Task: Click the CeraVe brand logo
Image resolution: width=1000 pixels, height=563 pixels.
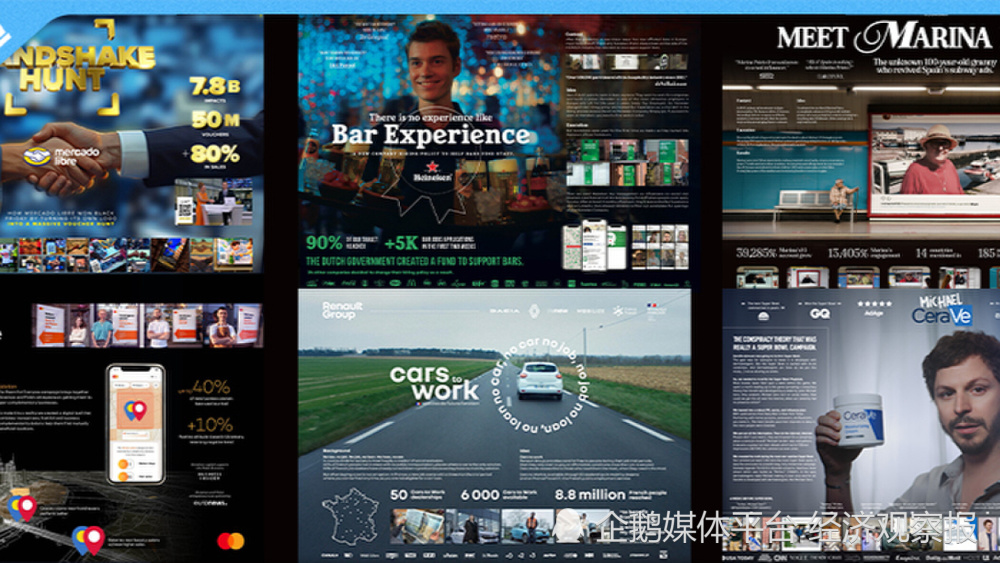Action: point(941,316)
